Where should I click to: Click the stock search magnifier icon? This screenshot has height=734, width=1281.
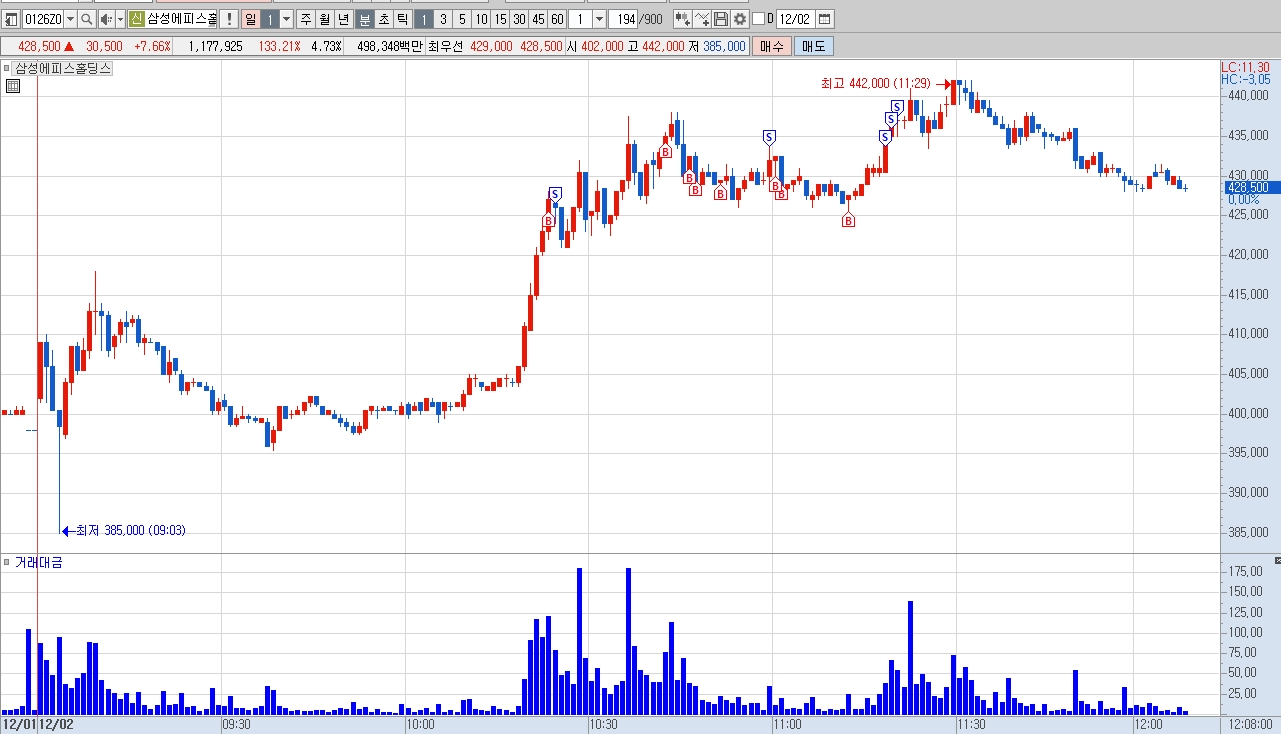(x=87, y=19)
